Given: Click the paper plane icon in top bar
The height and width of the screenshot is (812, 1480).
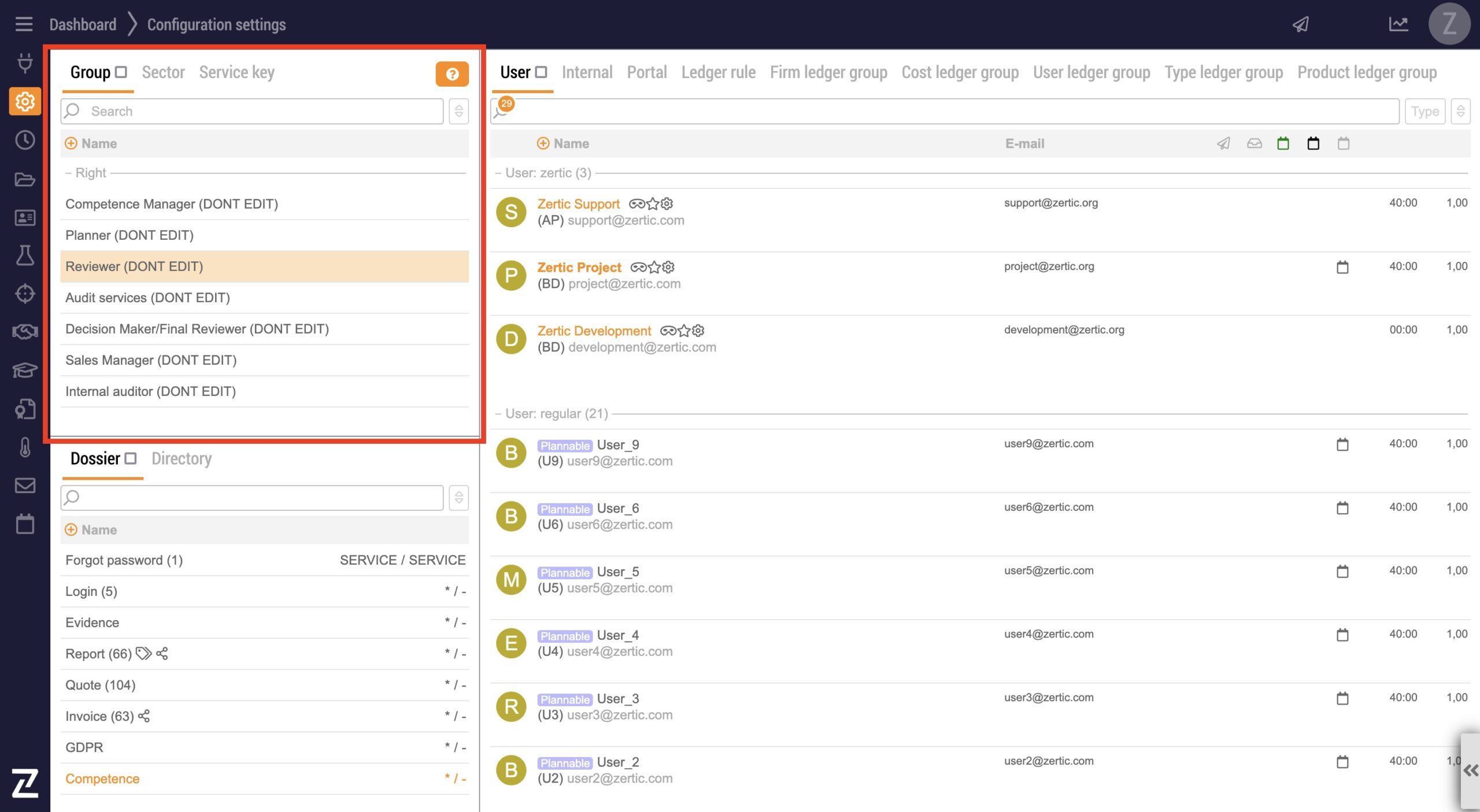Looking at the screenshot, I should click(1300, 24).
